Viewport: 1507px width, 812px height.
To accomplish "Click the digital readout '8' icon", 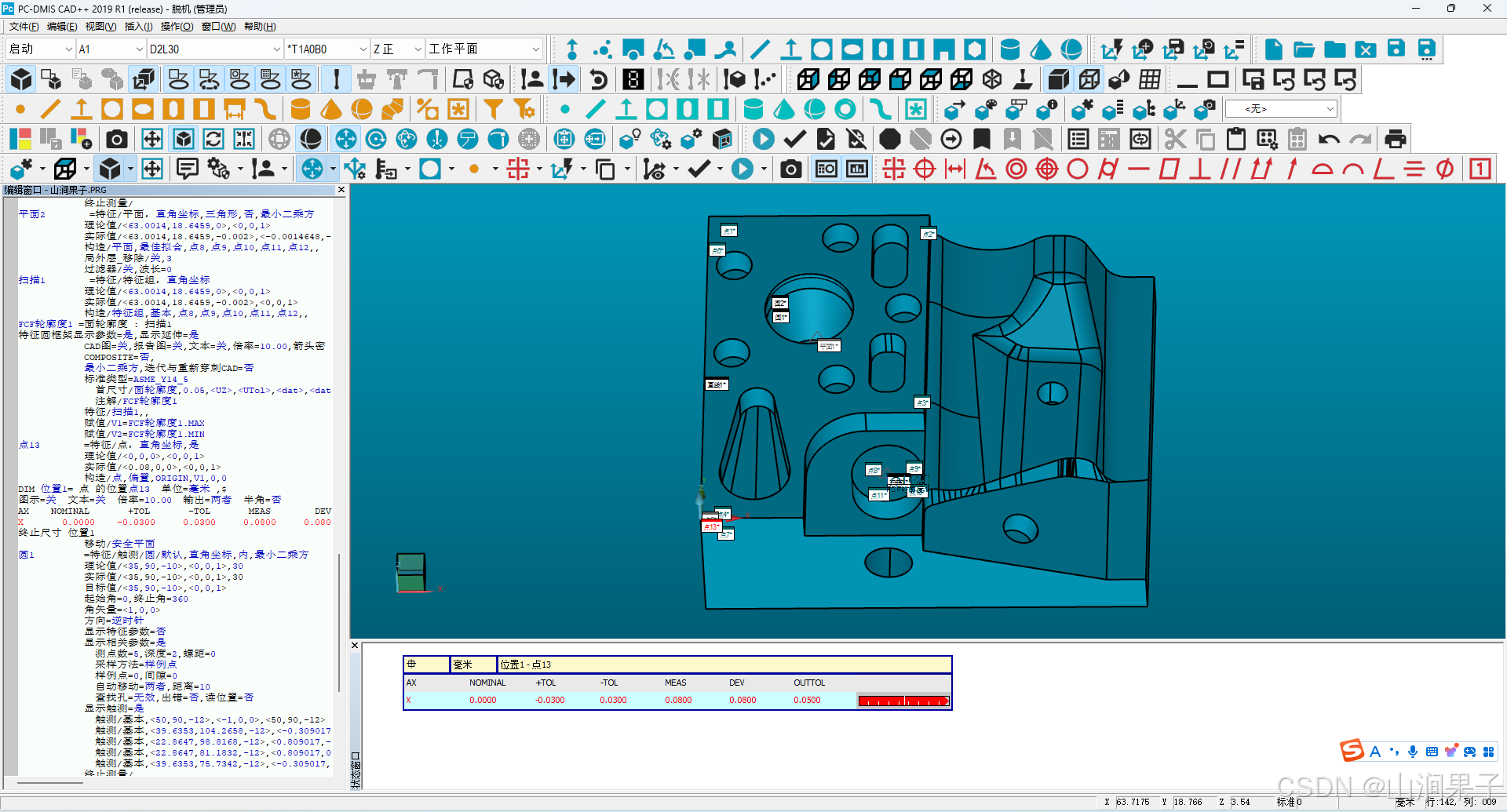I will click(633, 79).
